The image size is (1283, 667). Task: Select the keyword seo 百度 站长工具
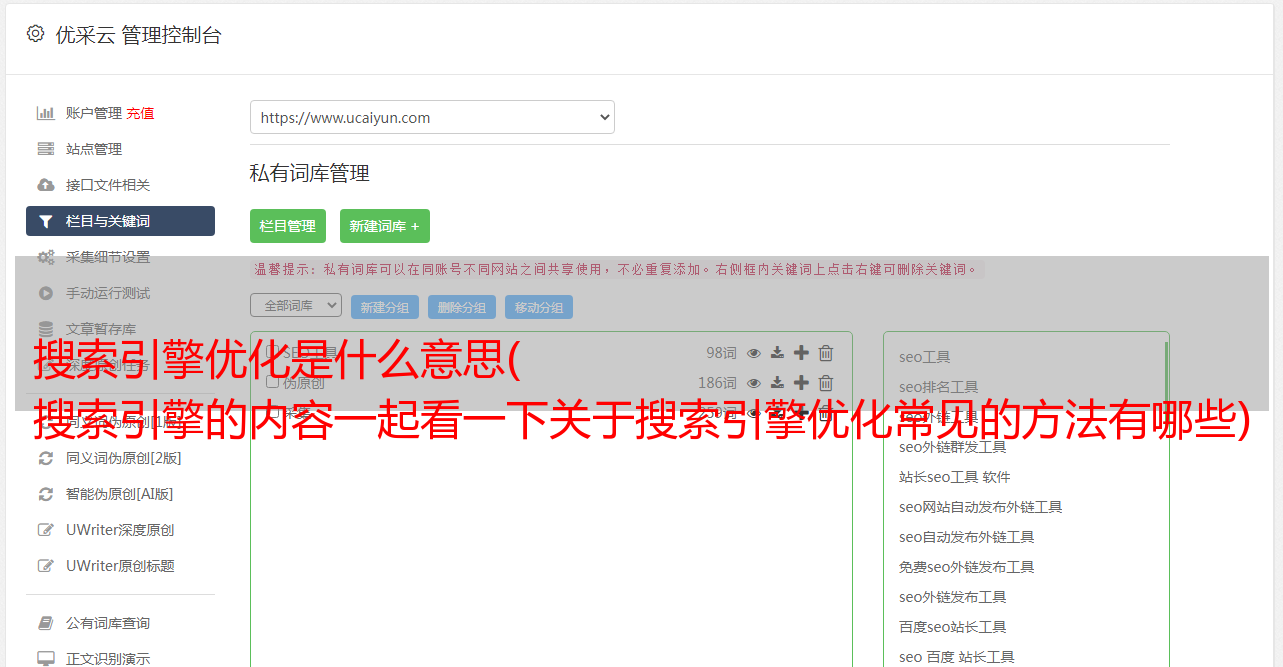tap(957, 657)
